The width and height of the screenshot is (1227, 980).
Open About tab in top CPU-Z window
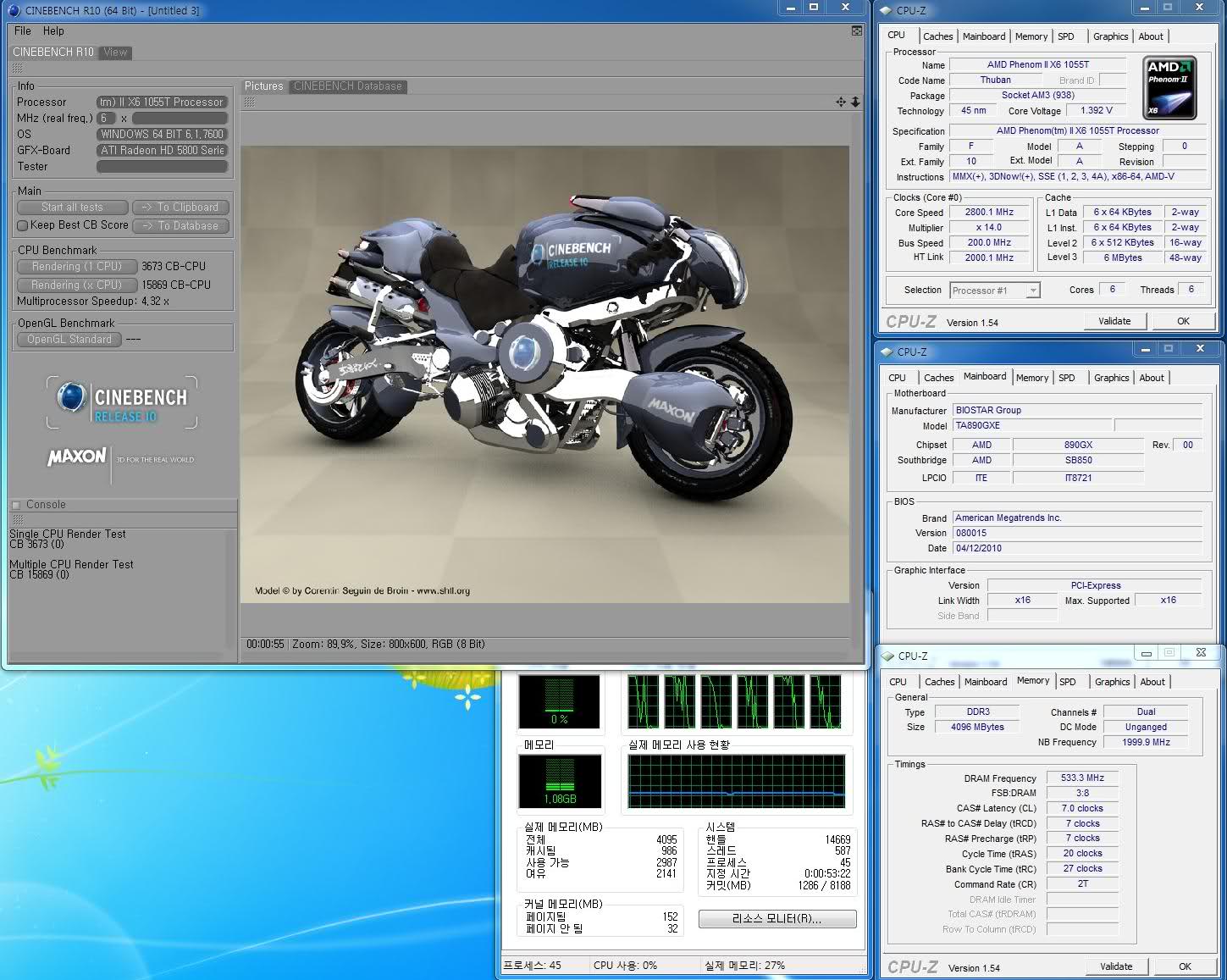click(1151, 36)
